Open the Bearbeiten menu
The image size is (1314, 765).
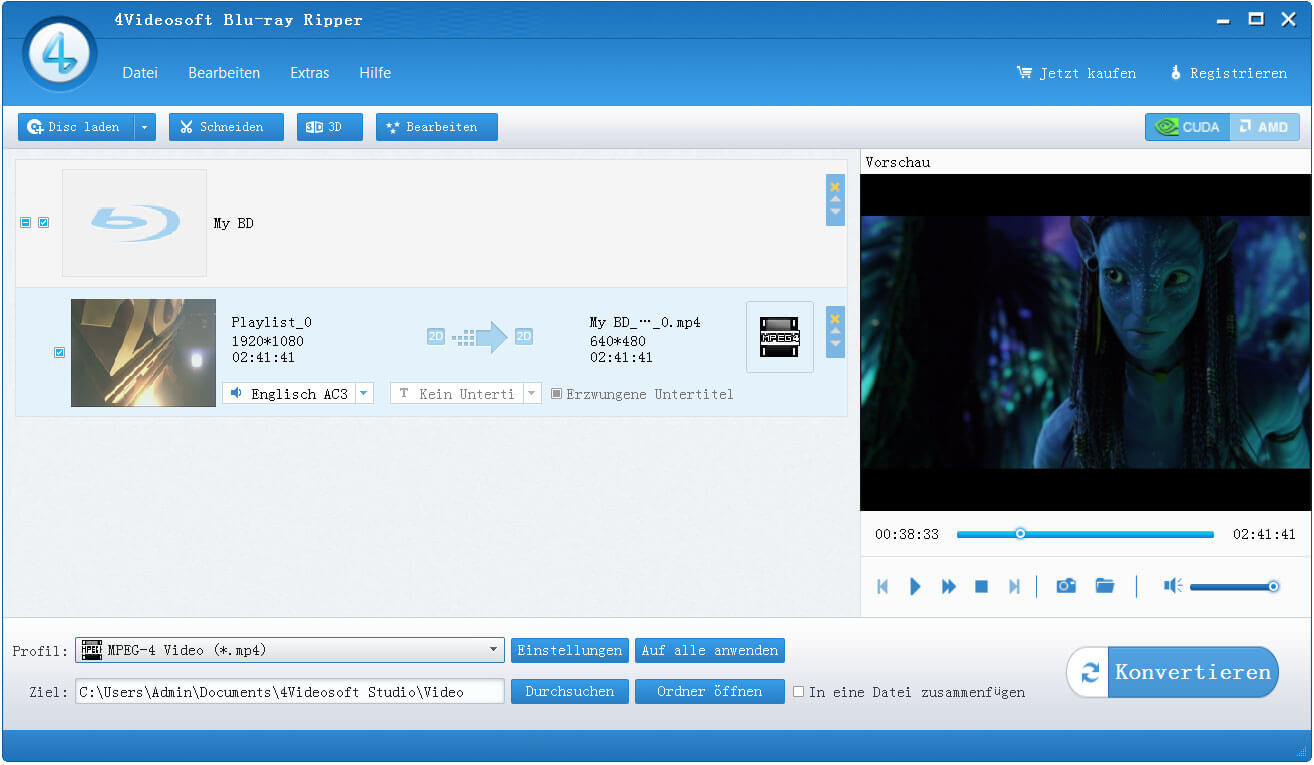pos(224,73)
